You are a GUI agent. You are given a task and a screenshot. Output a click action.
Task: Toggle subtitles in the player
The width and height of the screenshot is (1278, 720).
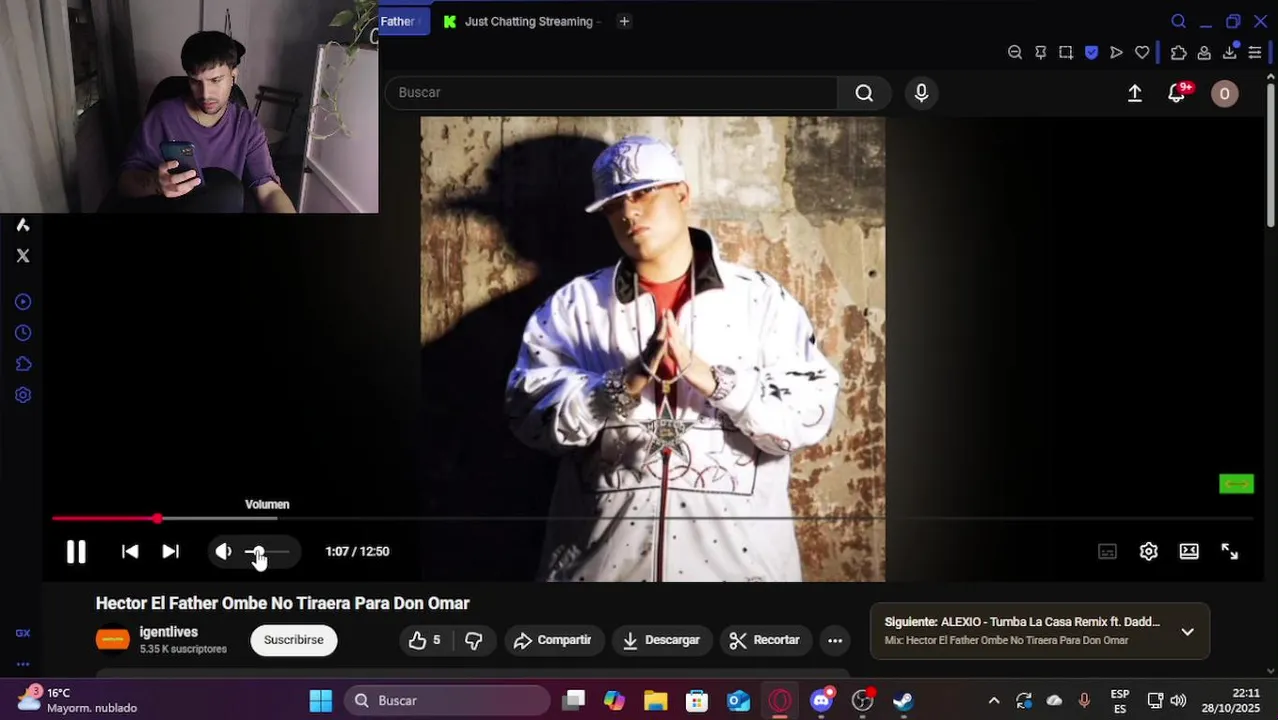pos(1107,551)
